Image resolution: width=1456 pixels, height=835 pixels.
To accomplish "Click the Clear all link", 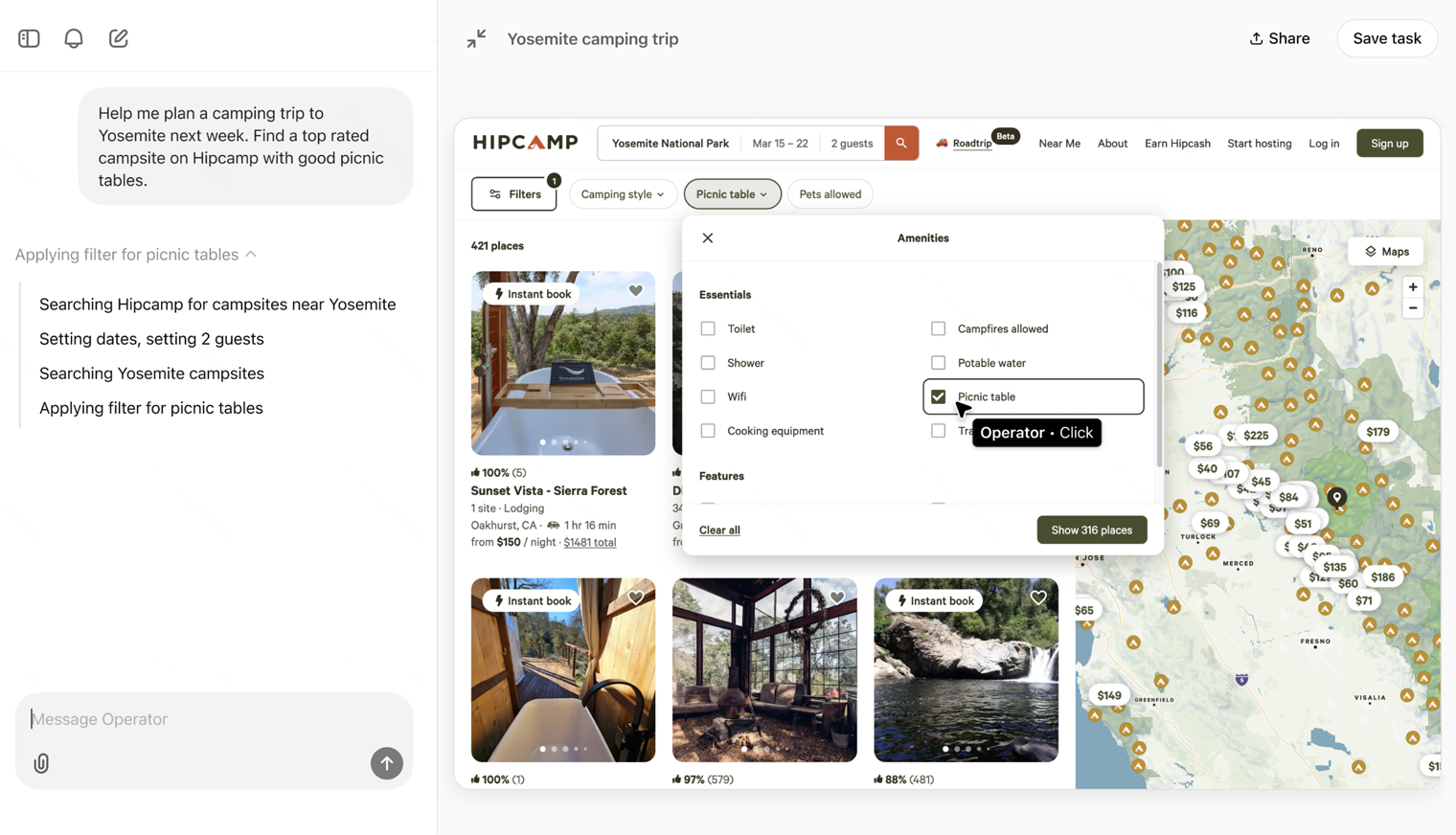I will coord(719,530).
